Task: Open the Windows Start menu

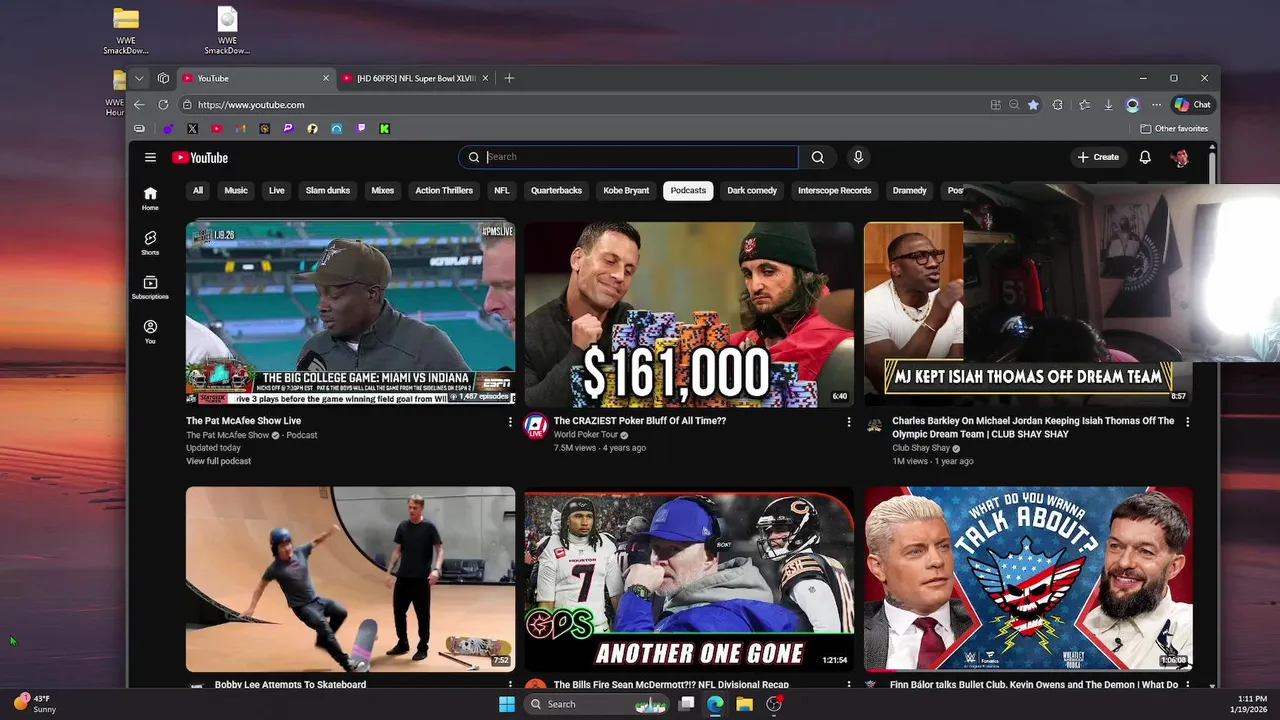Action: [507, 704]
